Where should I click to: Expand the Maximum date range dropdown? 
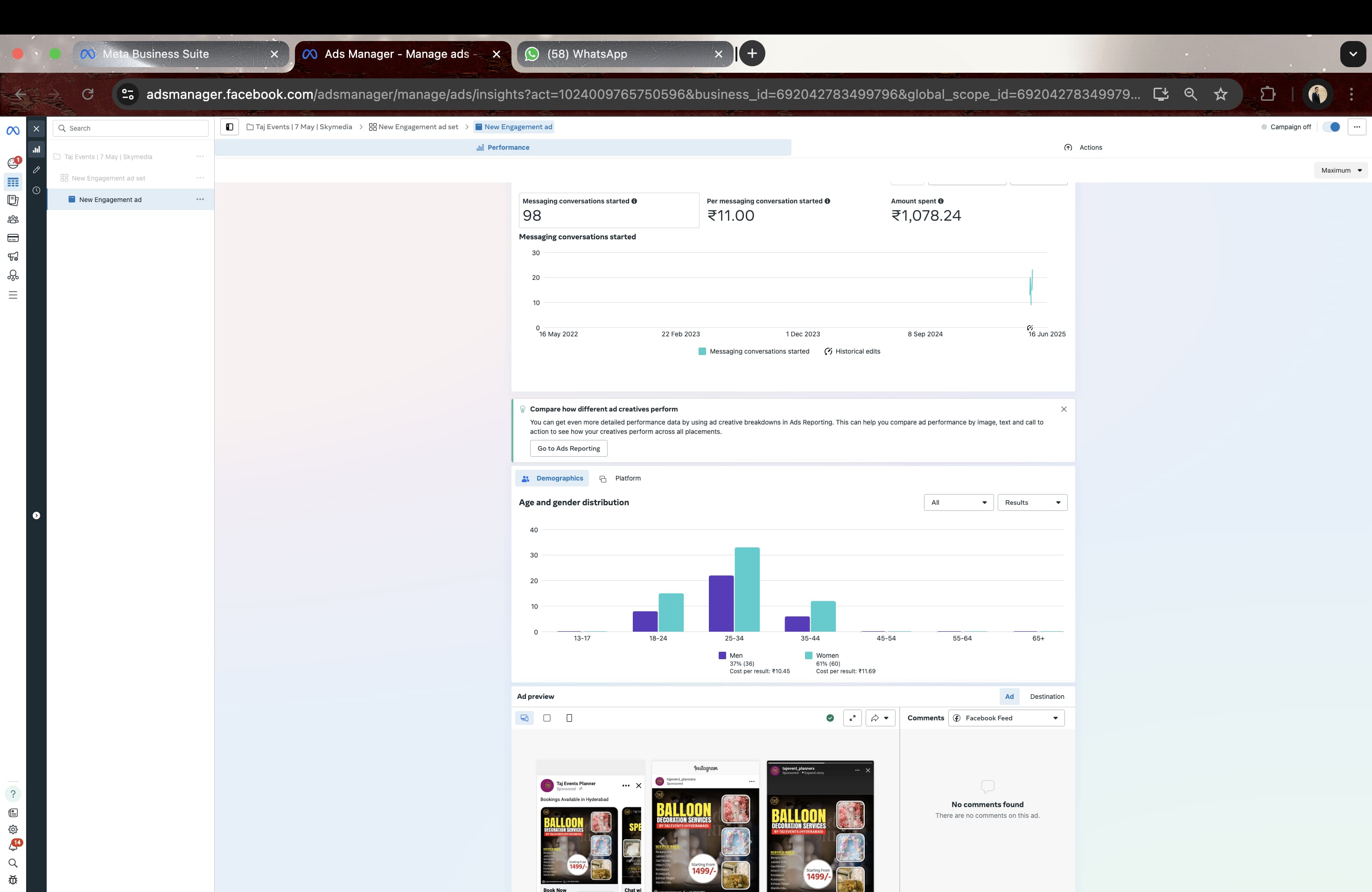1341,171
